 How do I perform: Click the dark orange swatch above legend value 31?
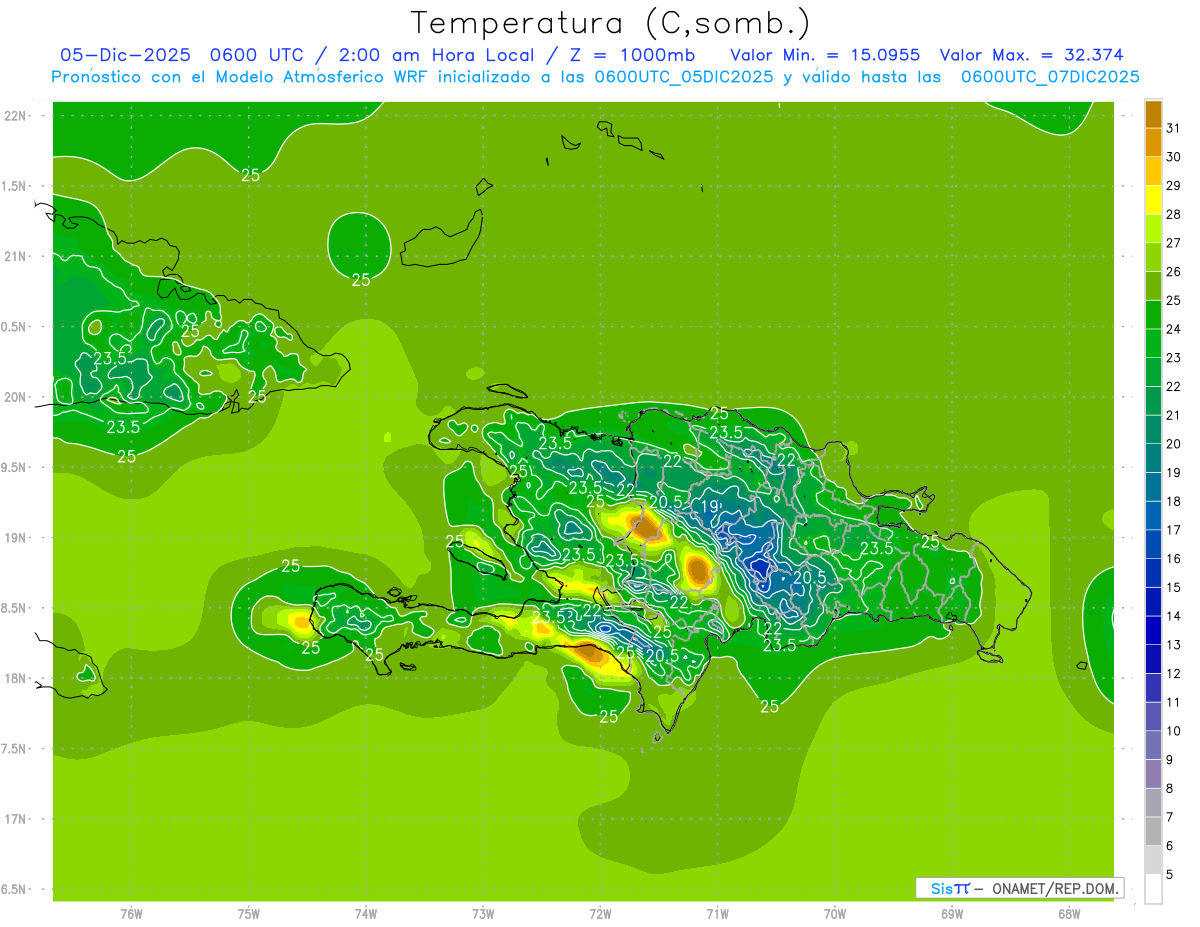1153,114
